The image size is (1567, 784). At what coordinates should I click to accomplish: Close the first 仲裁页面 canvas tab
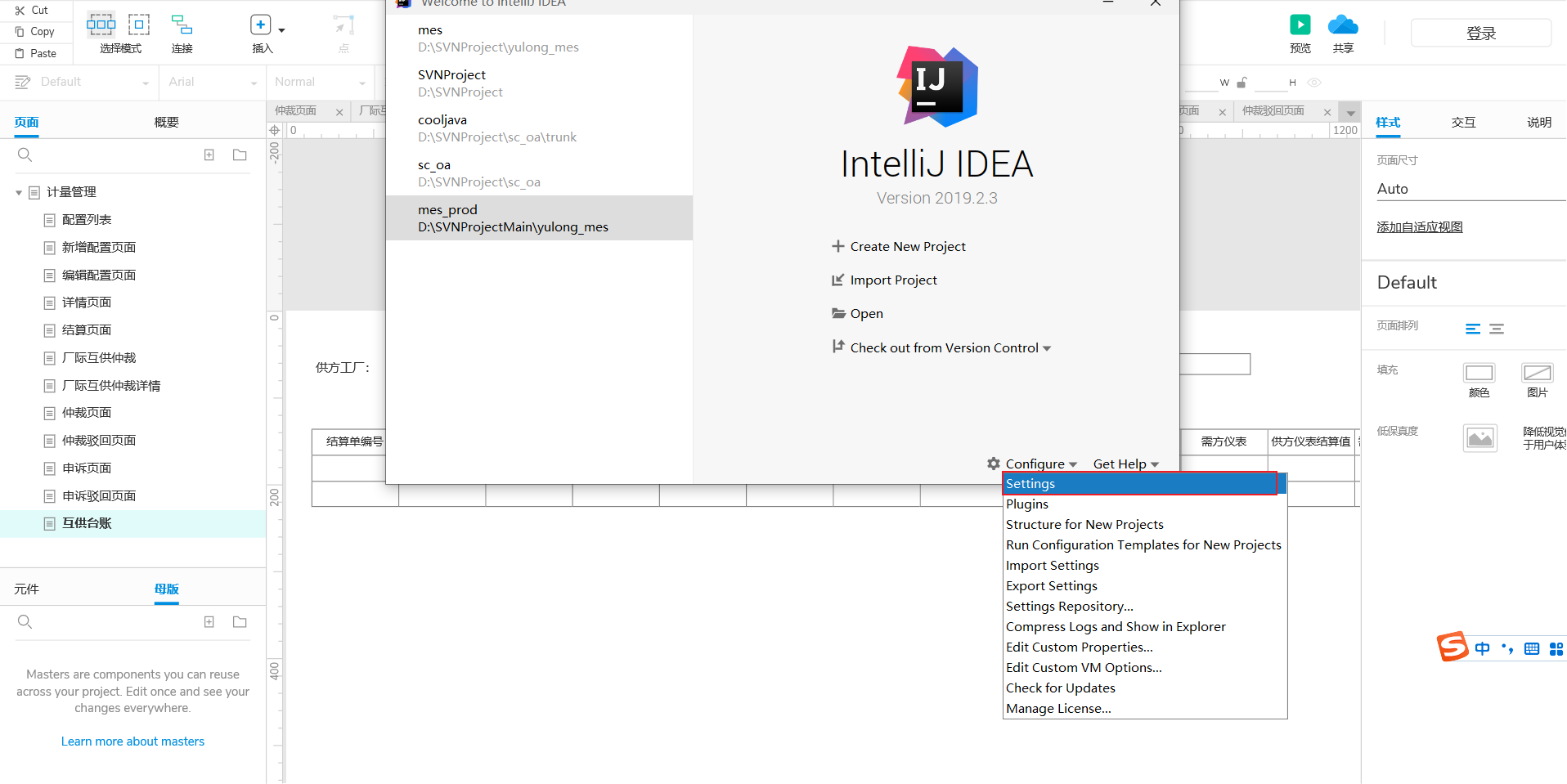coord(339,112)
